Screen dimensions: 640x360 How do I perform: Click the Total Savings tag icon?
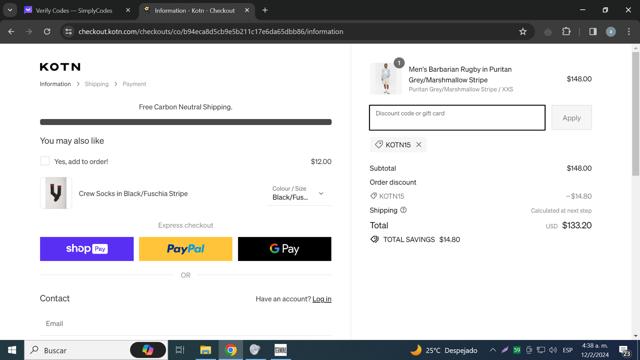coord(375,239)
